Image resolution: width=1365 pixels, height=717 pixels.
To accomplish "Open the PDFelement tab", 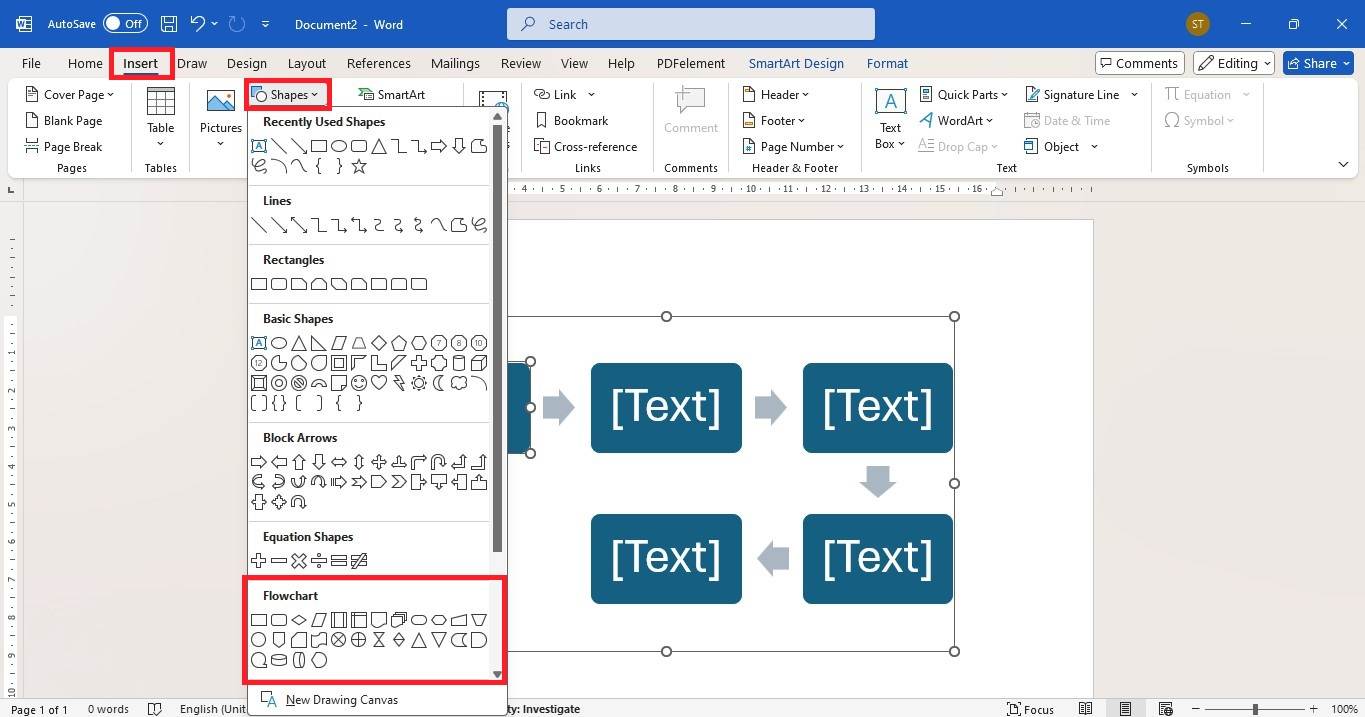I will click(x=691, y=63).
